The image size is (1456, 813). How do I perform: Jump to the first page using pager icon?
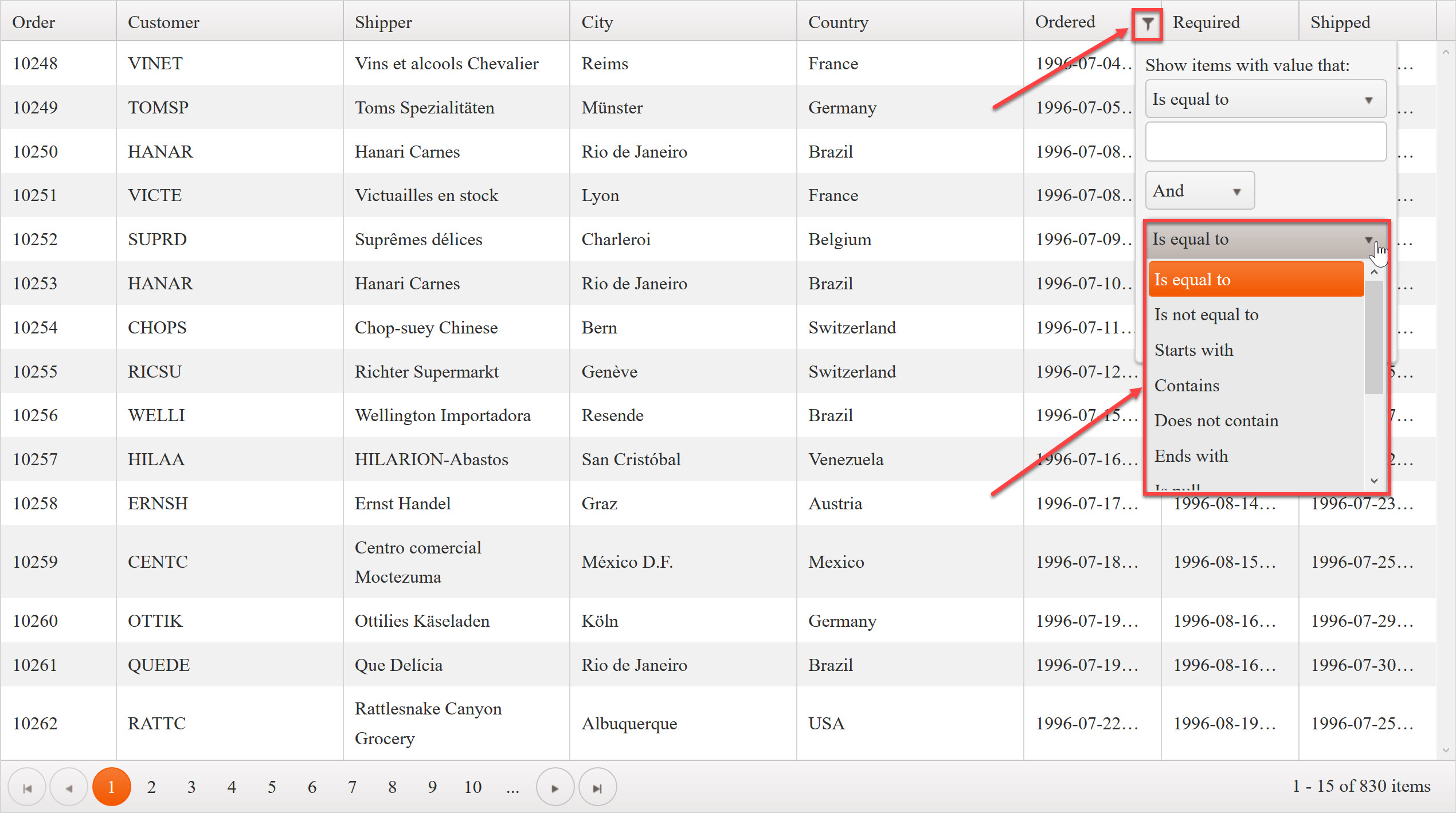[26, 787]
